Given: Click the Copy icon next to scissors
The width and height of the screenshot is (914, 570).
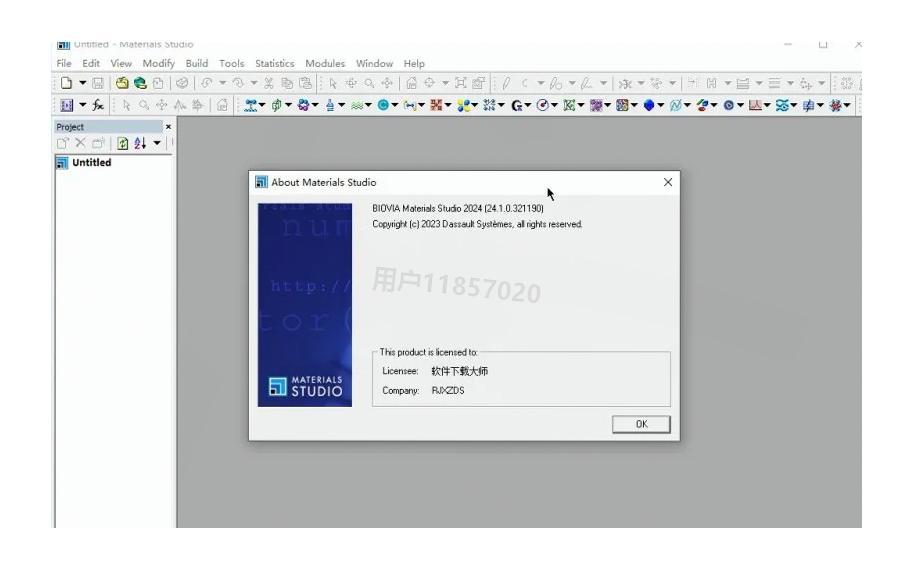Looking at the screenshot, I should point(287,83).
